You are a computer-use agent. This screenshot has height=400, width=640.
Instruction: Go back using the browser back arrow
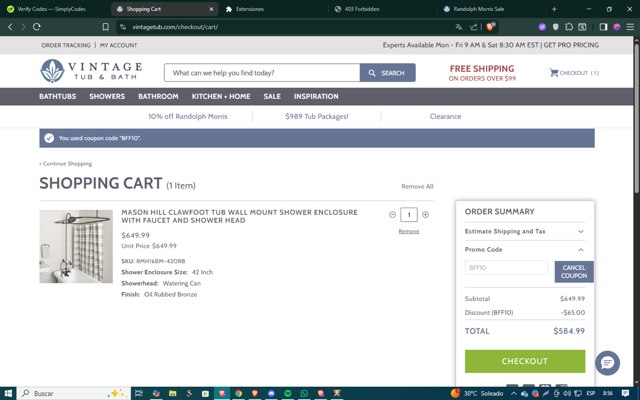(10, 27)
